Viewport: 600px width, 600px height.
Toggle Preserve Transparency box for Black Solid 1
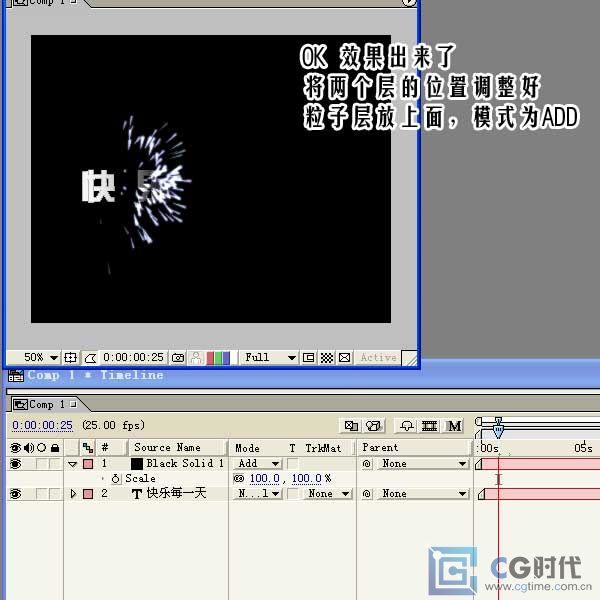tap(292, 464)
